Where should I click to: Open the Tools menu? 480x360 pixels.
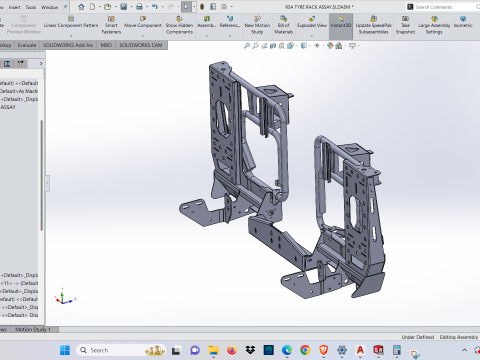pyautogui.click(x=31, y=7)
